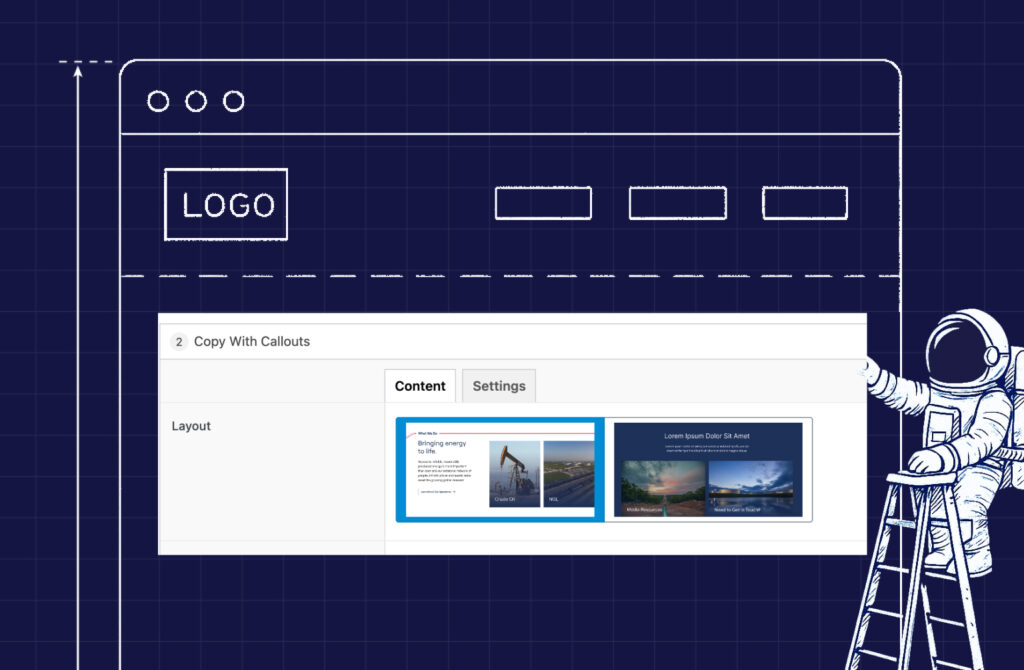This screenshot has height=670, width=1024.
Task: Click the LOGO placeholder box
Action: (226, 205)
